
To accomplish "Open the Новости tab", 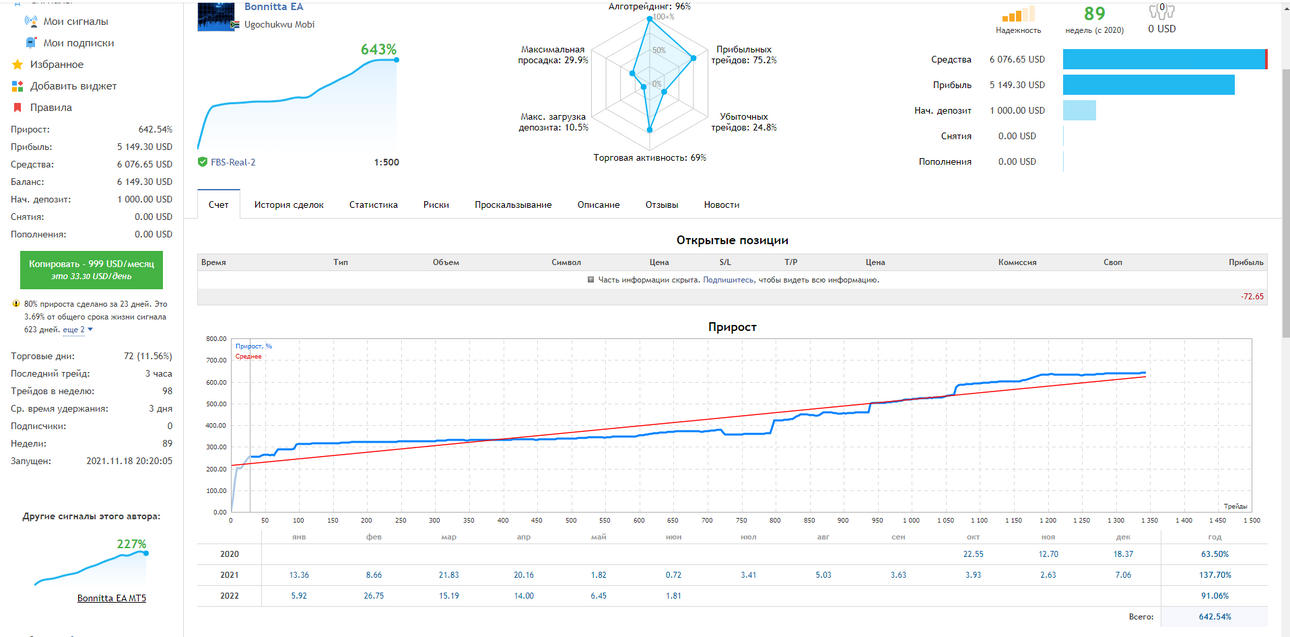I will point(722,205).
